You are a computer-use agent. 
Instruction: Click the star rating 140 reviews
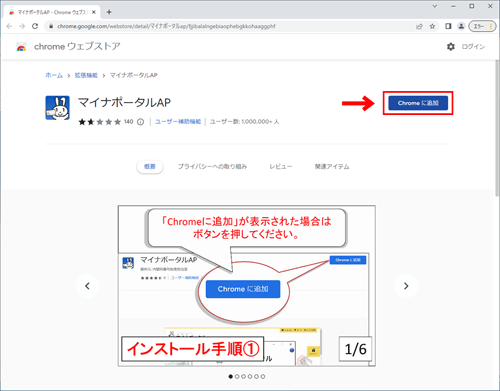click(106, 122)
